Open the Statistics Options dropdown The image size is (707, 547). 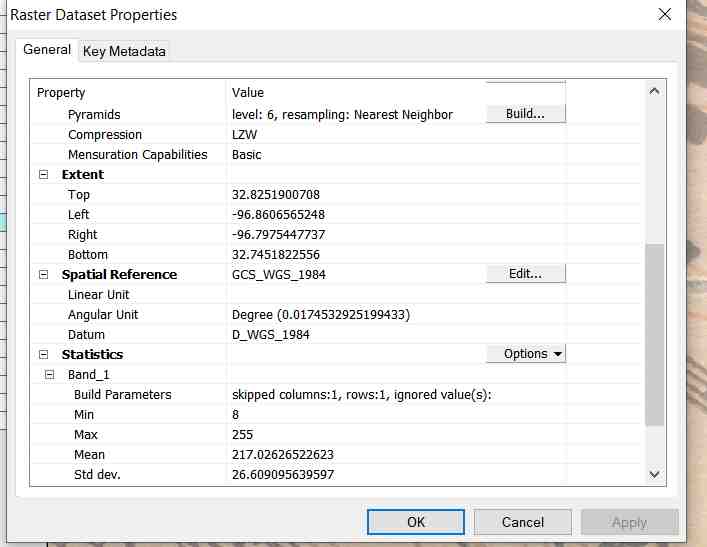(x=525, y=354)
